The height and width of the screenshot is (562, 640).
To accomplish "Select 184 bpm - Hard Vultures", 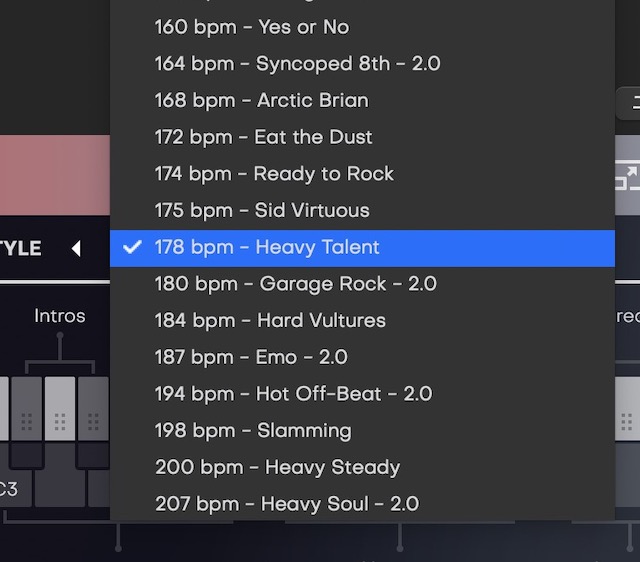I will 270,320.
